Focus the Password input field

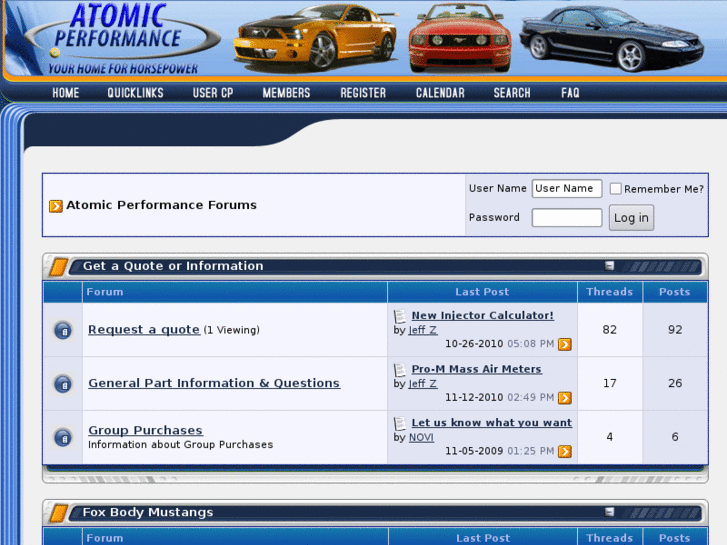coord(567,218)
